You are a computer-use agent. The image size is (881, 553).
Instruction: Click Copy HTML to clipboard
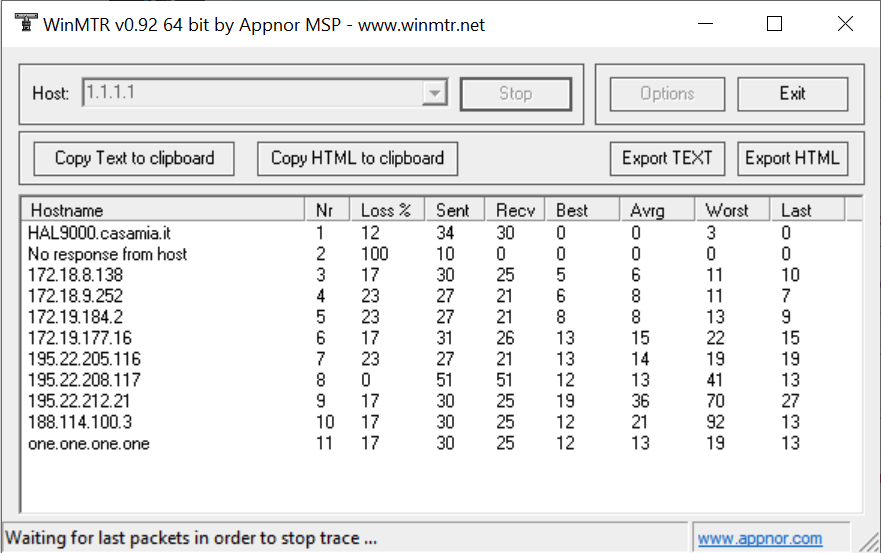(357, 158)
